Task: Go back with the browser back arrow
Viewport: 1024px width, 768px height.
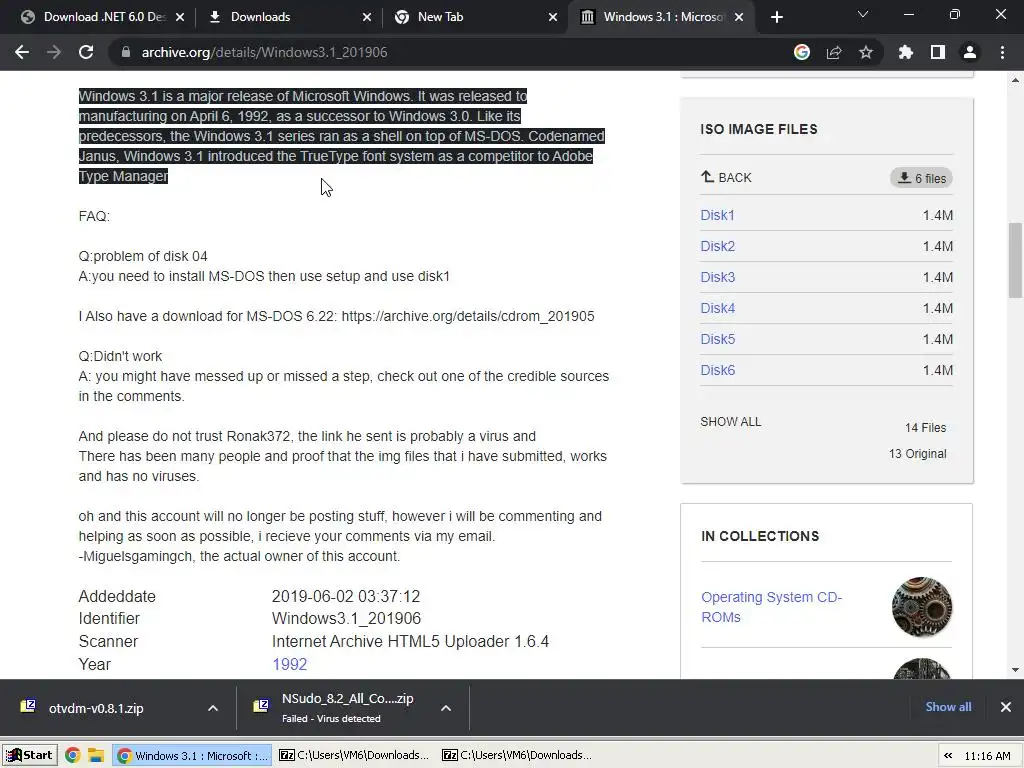Action: 22,52
